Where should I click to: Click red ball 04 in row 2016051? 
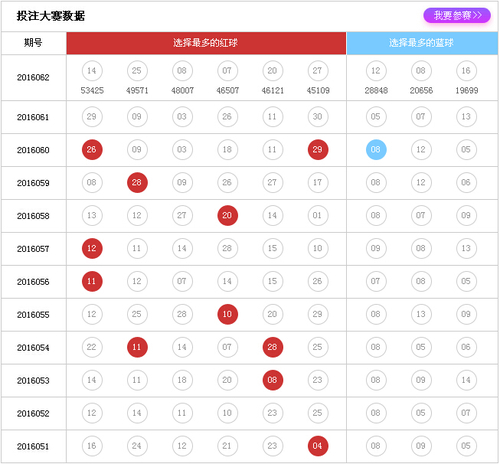click(x=318, y=446)
